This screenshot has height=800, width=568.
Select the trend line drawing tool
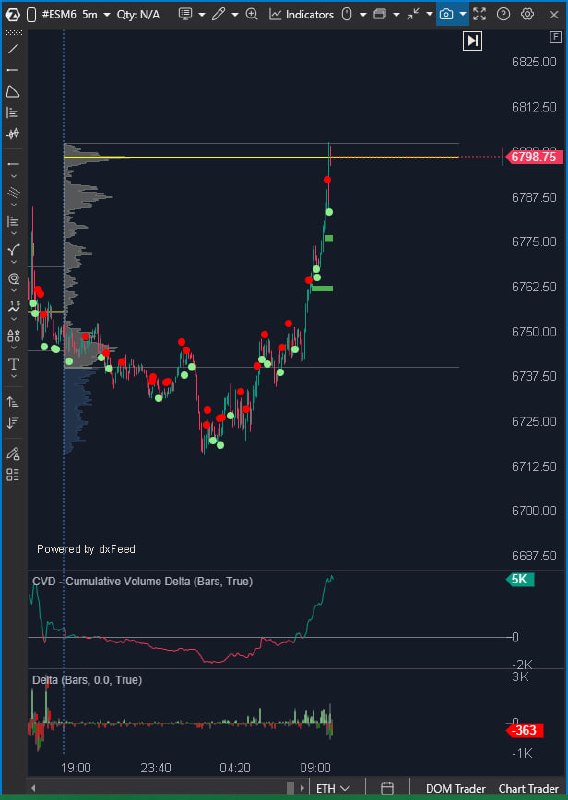[13, 49]
